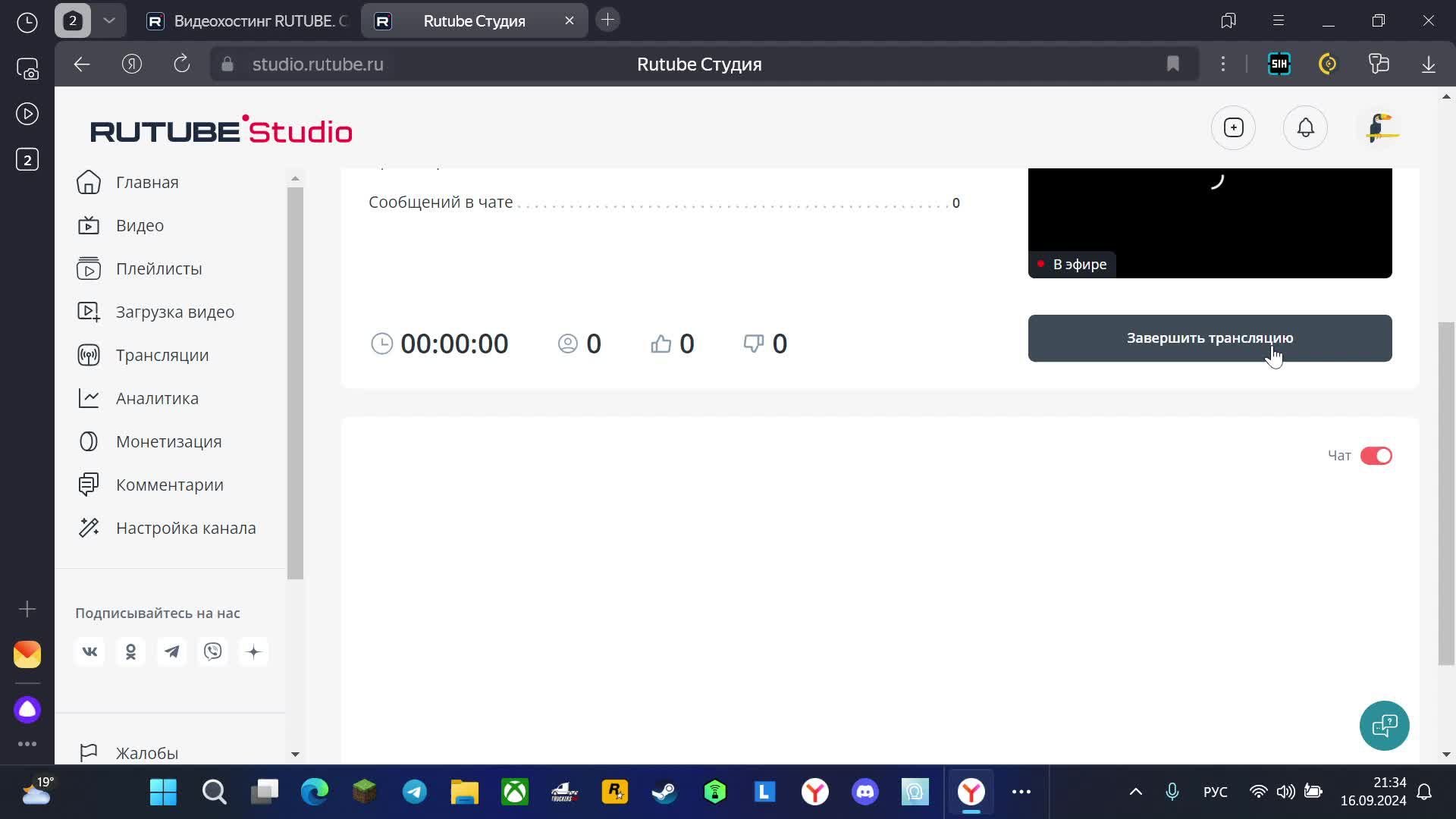This screenshot has height=819, width=1456.
Task: Switch to Видеохостинг RUTUBE browser tab
Action: (x=246, y=21)
